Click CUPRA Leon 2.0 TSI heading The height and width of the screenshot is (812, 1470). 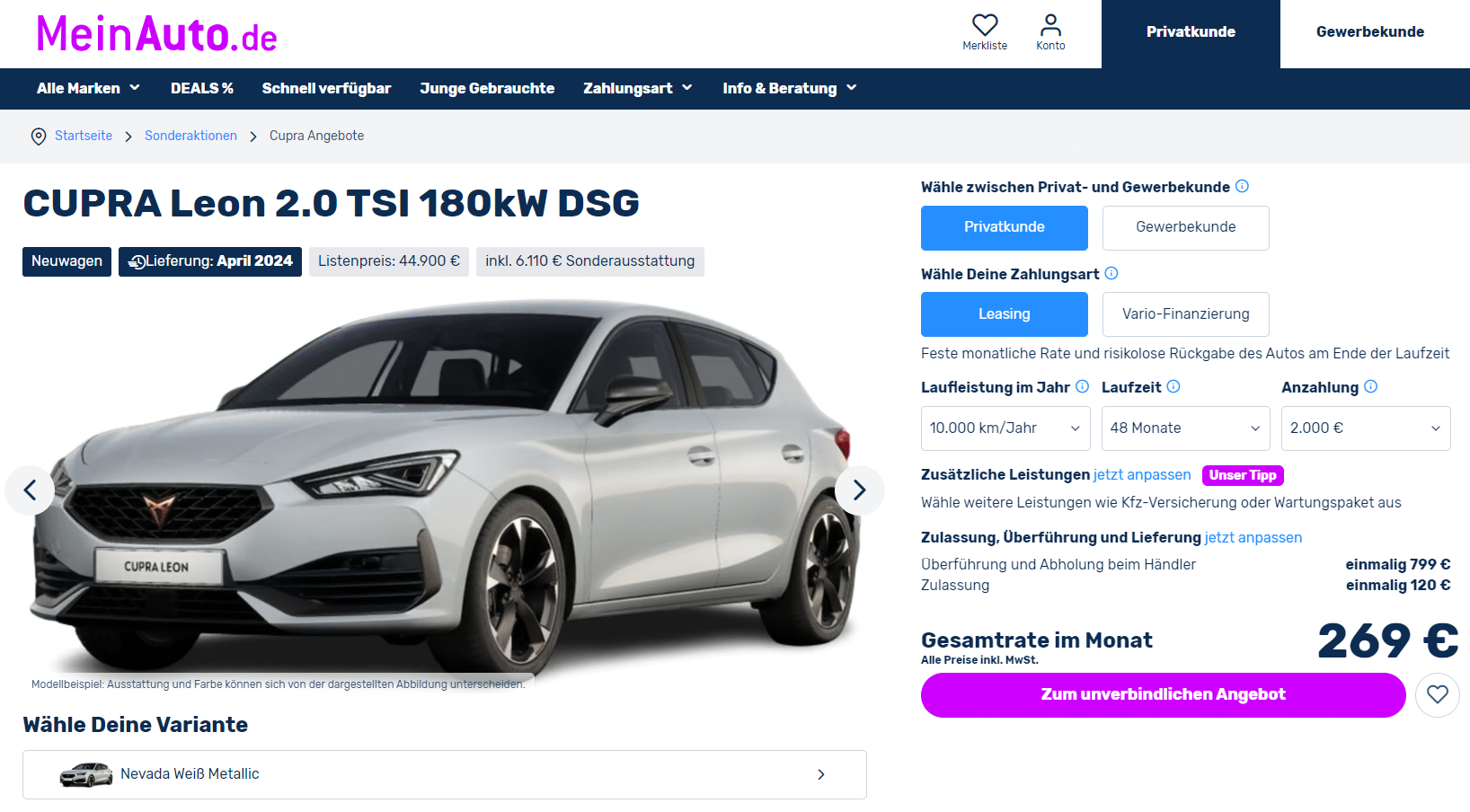tap(331, 203)
